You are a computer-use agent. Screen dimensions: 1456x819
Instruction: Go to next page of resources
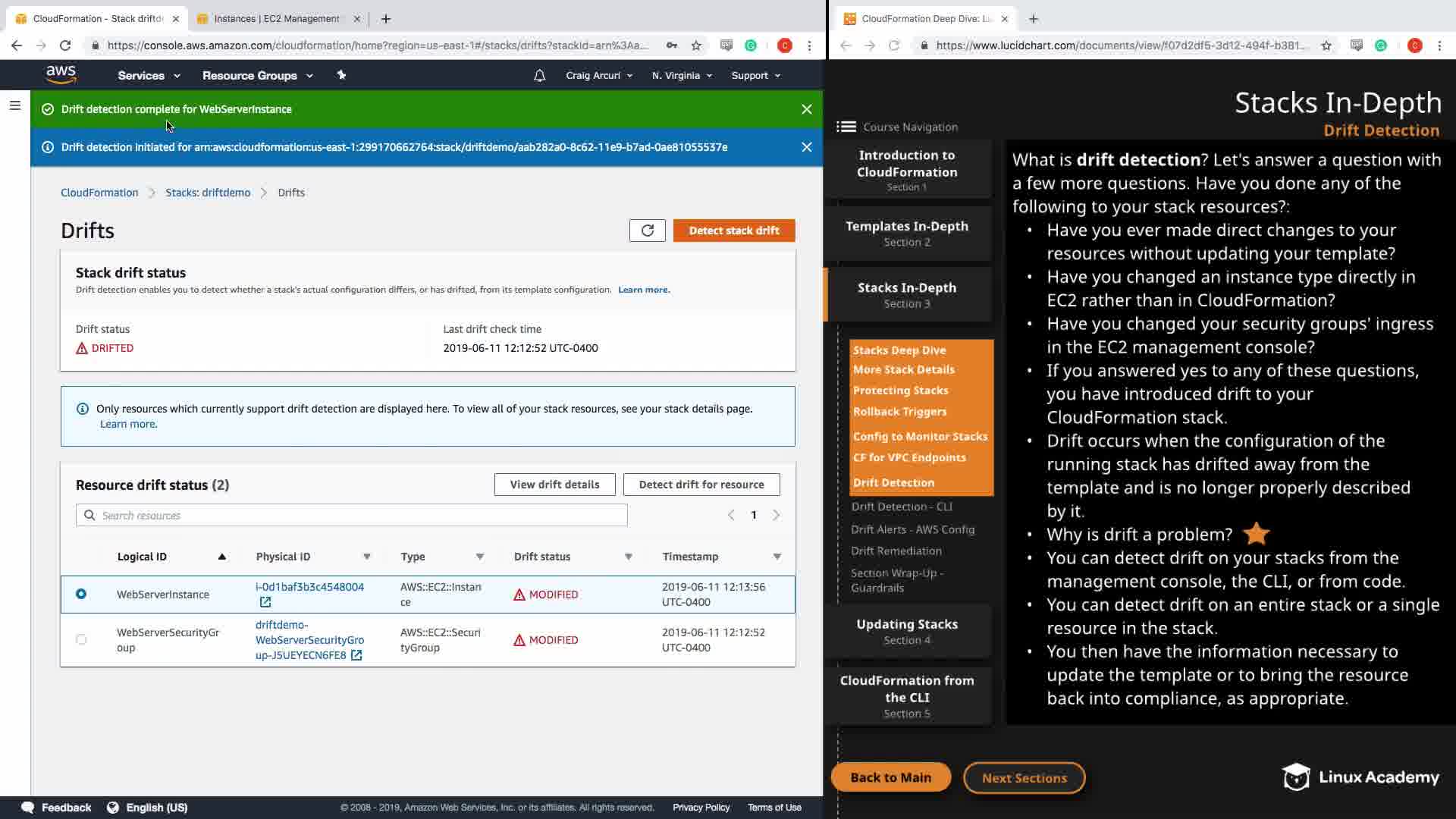click(776, 516)
